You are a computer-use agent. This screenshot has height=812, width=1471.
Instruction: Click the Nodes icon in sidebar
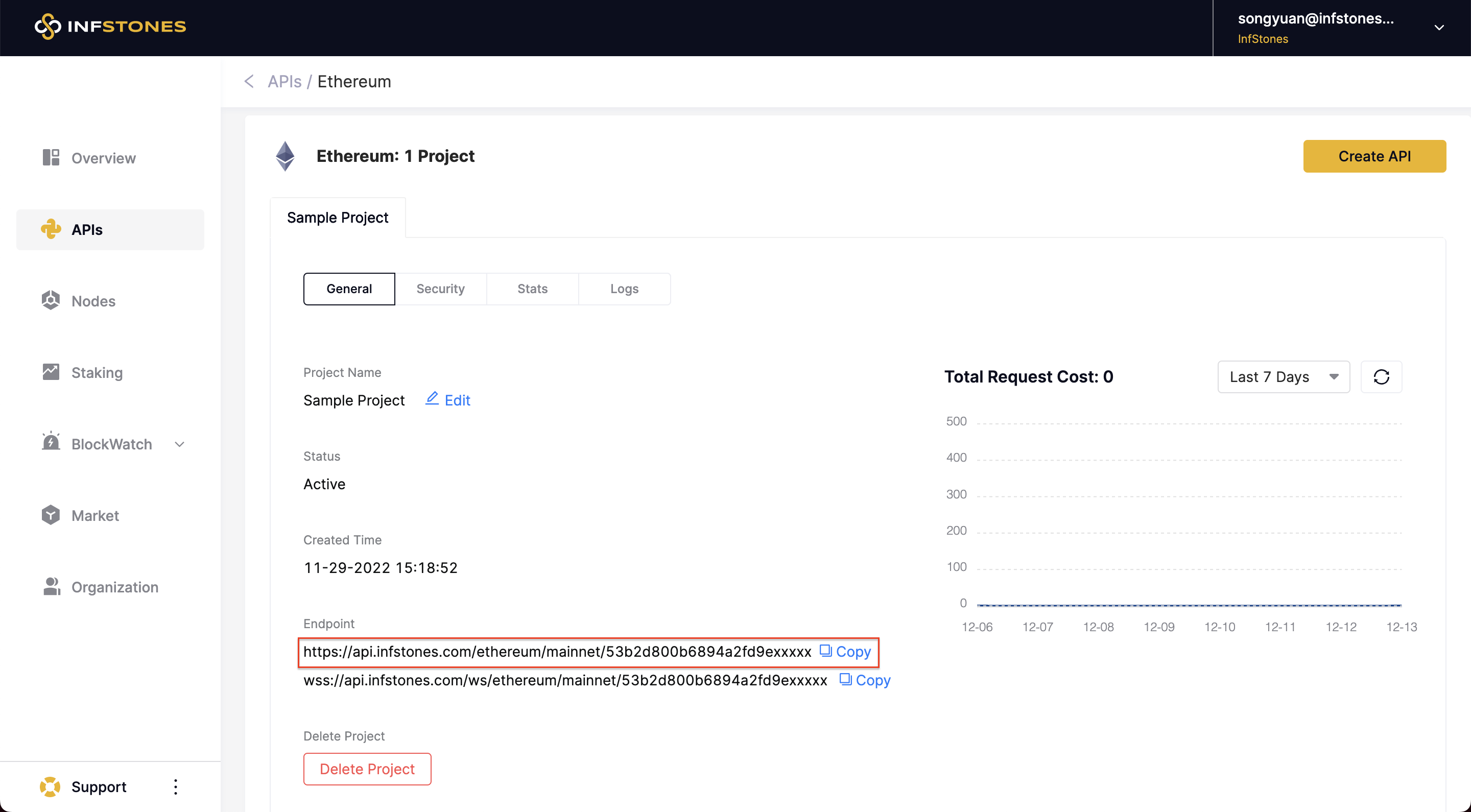(x=51, y=300)
